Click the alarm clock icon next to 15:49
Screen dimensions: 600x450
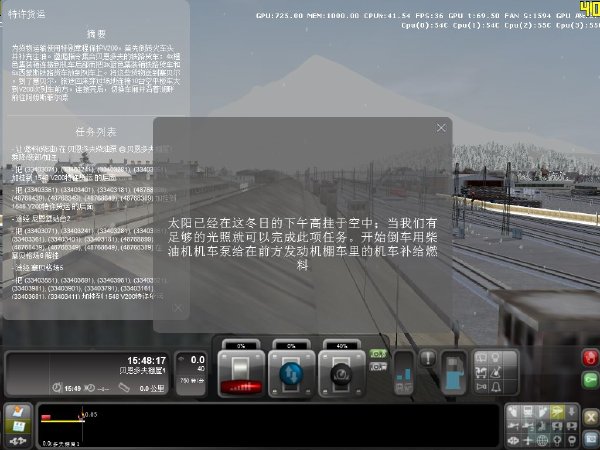[x=57, y=387]
